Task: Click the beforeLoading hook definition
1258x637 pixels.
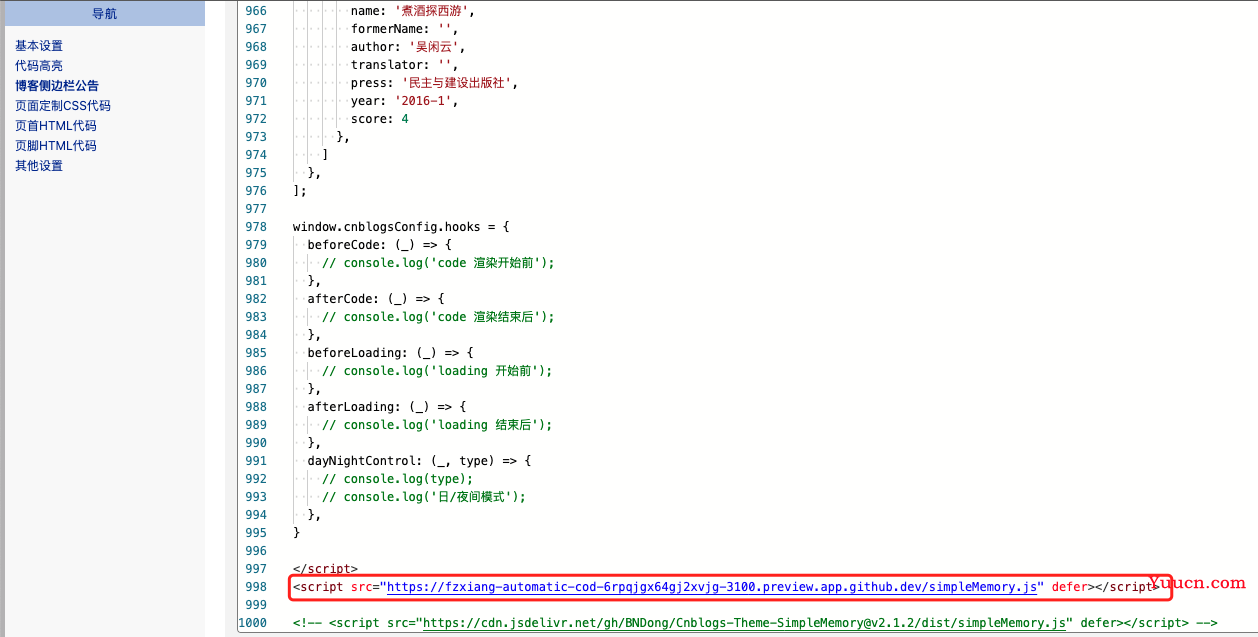Action: click(390, 353)
